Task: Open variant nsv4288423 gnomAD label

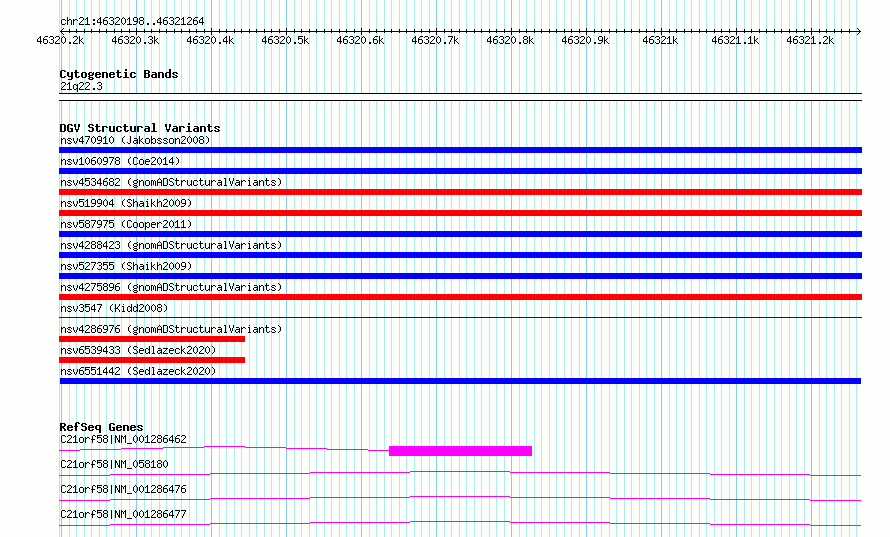Action: 171,245
